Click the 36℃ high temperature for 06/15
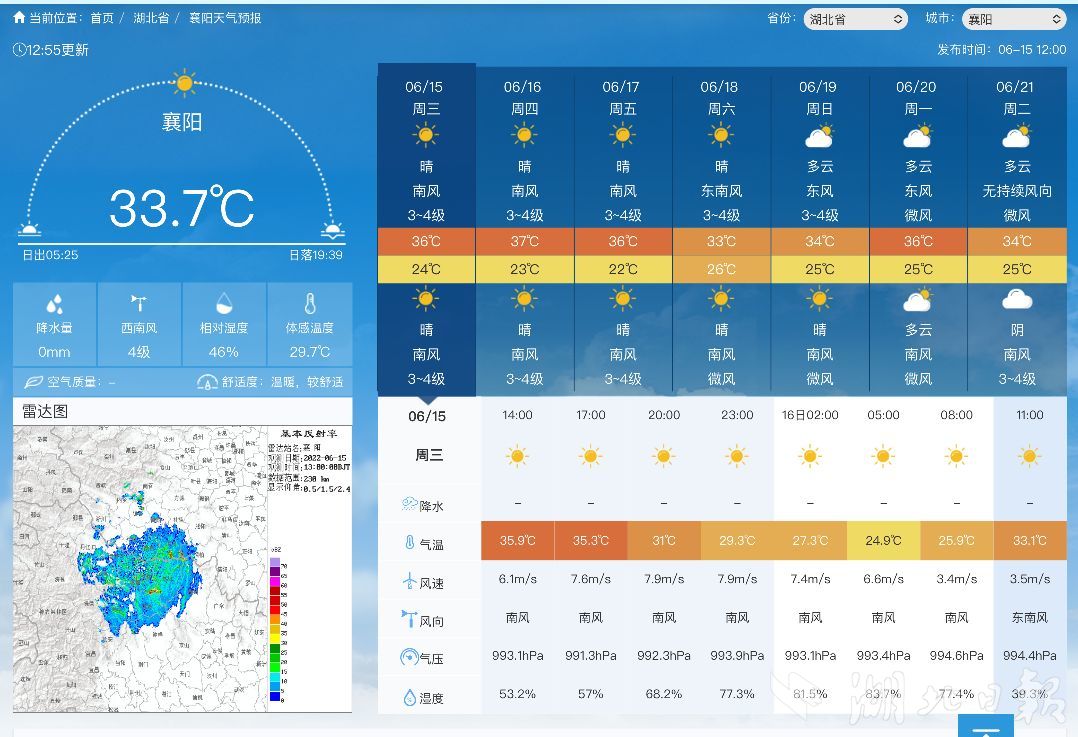The width and height of the screenshot is (1078, 737). [x=426, y=241]
